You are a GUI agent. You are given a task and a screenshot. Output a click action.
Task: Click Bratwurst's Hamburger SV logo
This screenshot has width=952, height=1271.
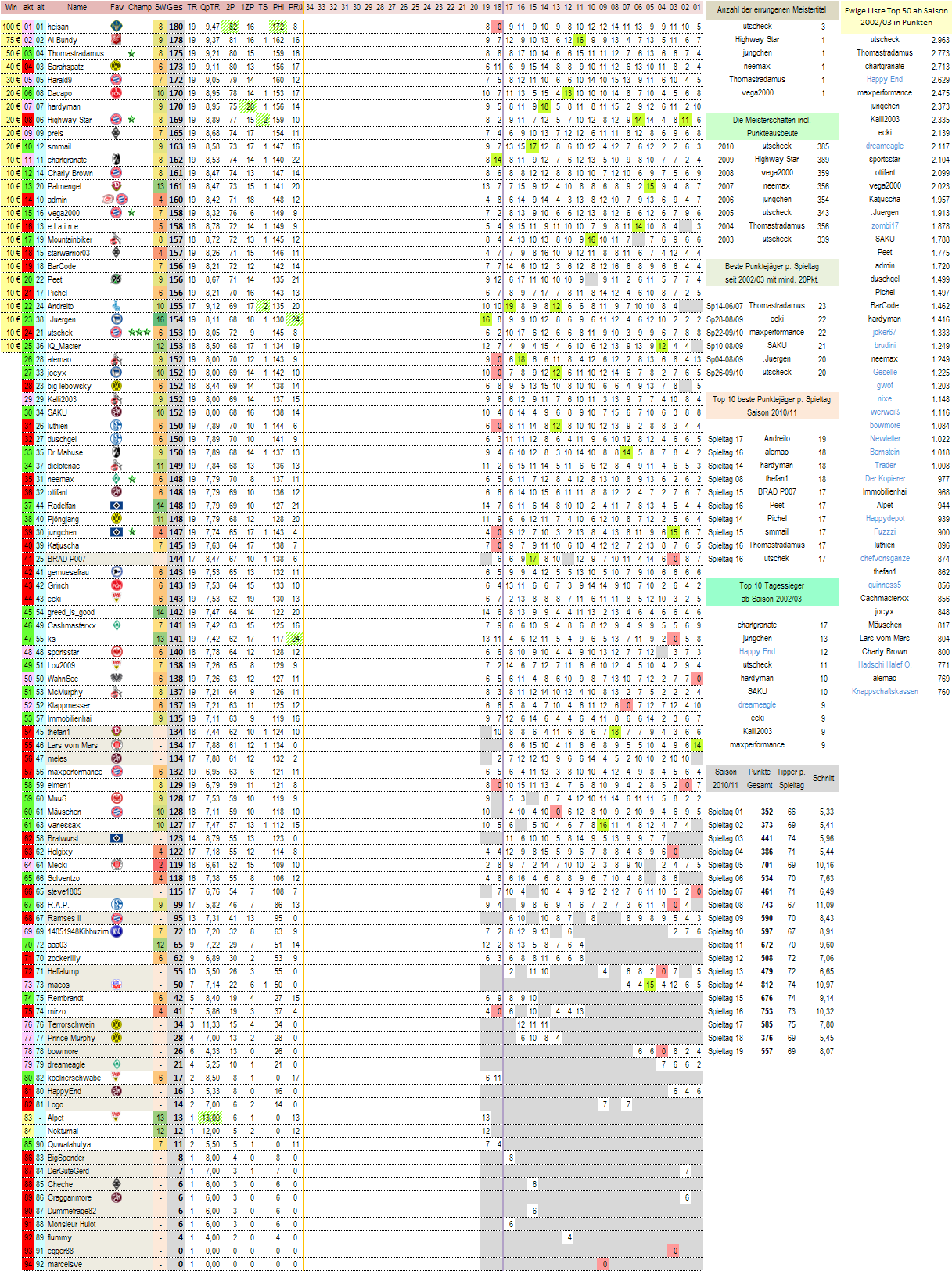pyautogui.click(x=116, y=838)
